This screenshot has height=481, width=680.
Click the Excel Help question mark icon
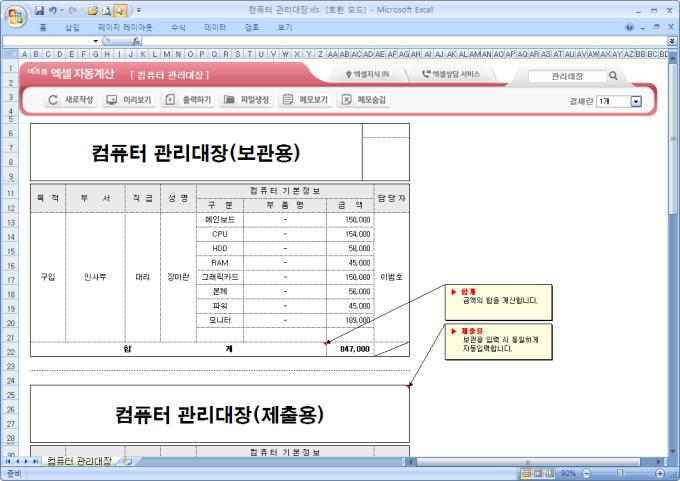coord(629,27)
